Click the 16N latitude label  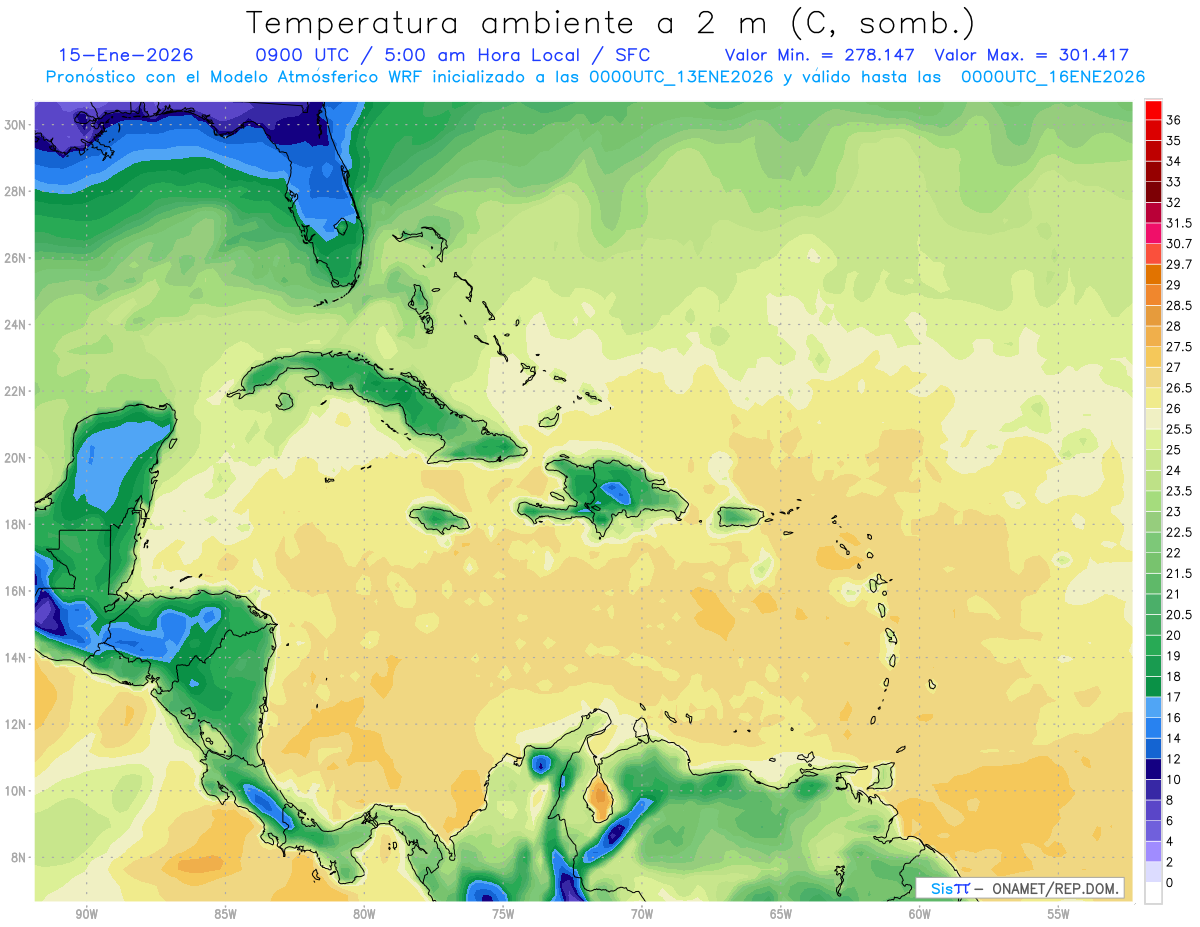(15, 591)
